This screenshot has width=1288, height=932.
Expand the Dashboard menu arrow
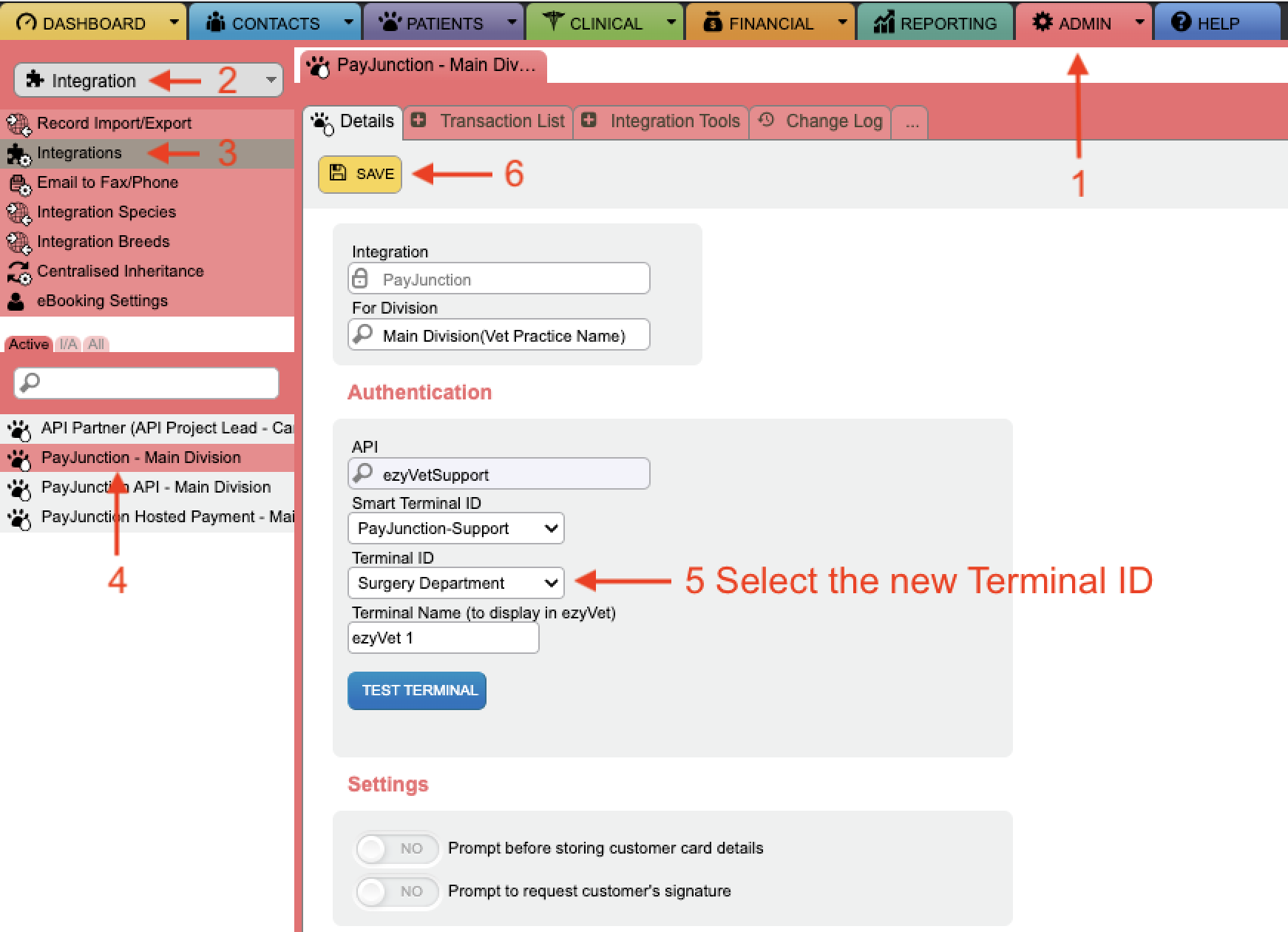pos(174,22)
